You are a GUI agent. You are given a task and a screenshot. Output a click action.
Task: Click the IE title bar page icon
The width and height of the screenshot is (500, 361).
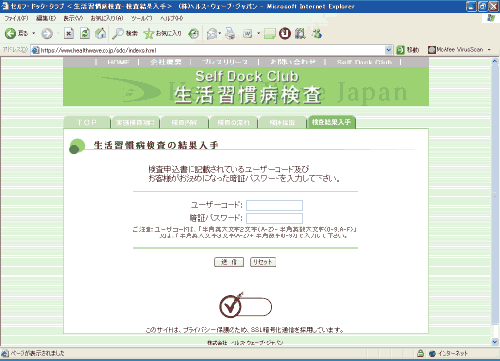[x=5, y=6]
